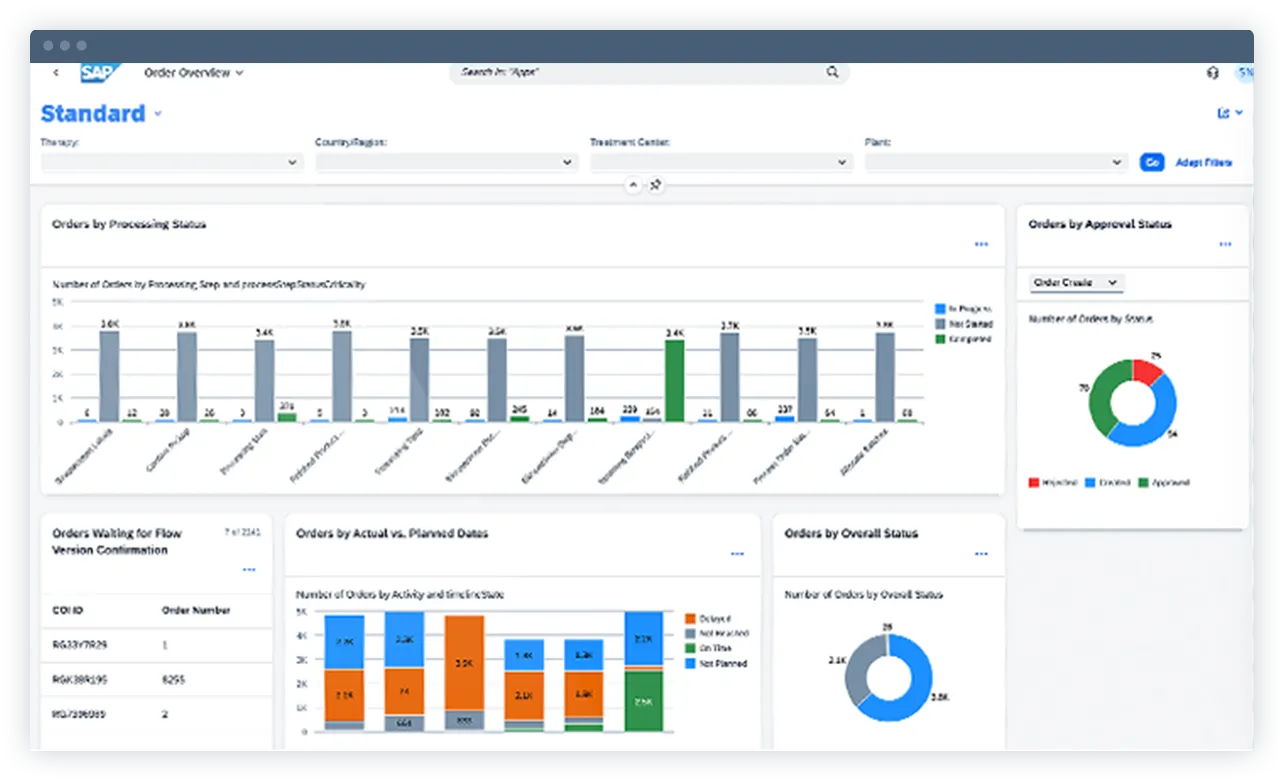Open the help icon in the header
Viewport: 1284px width, 780px height.
pyautogui.click(x=1212, y=72)
